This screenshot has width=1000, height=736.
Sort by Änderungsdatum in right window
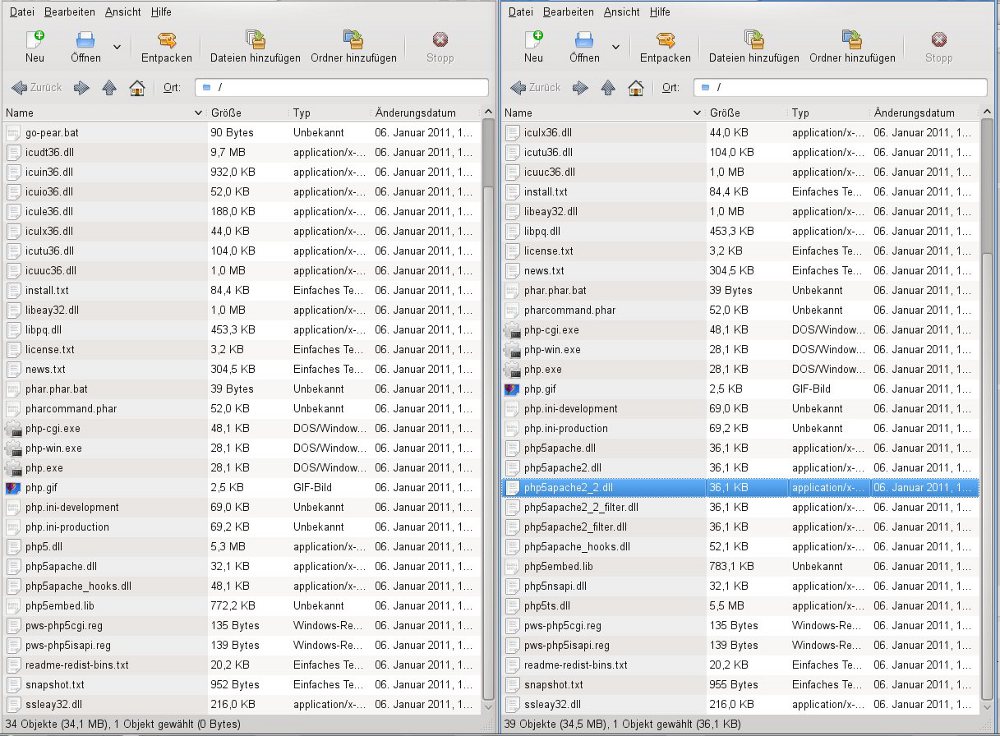click(x=925, y=113)
